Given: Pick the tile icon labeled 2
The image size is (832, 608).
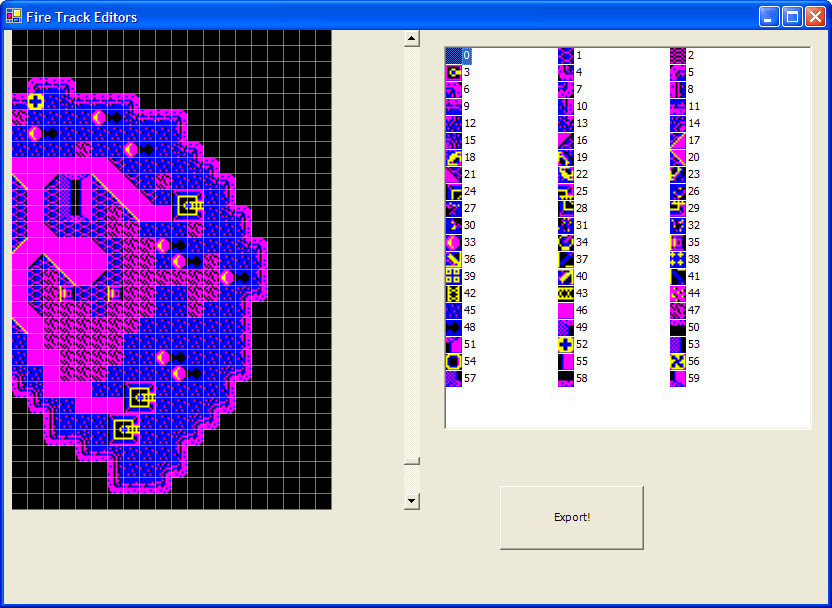Looking at the screenshot, I should pyautogui.click(x=678, y=55).
